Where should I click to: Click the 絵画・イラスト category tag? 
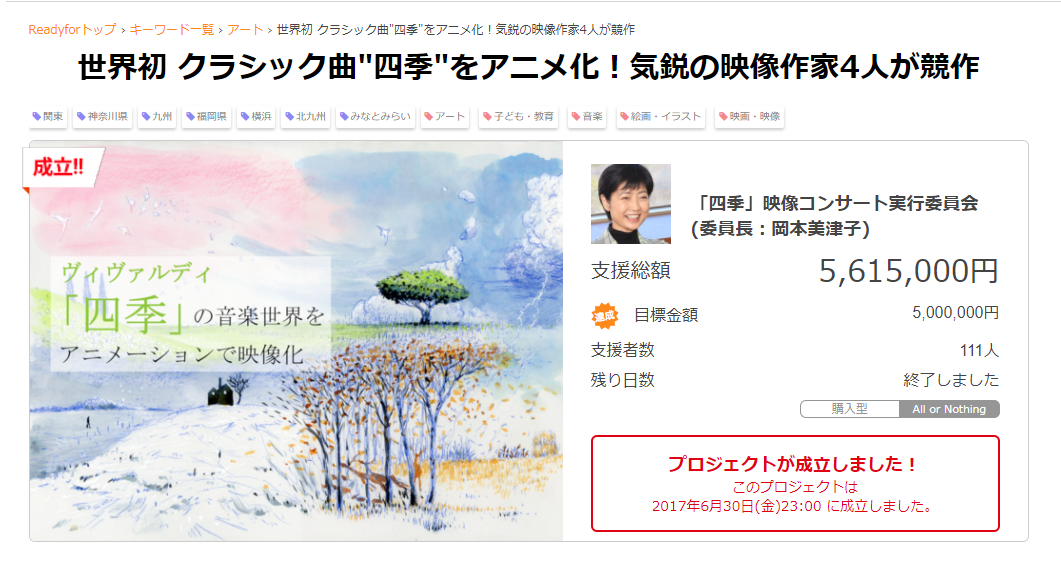[x=660, y=116]
